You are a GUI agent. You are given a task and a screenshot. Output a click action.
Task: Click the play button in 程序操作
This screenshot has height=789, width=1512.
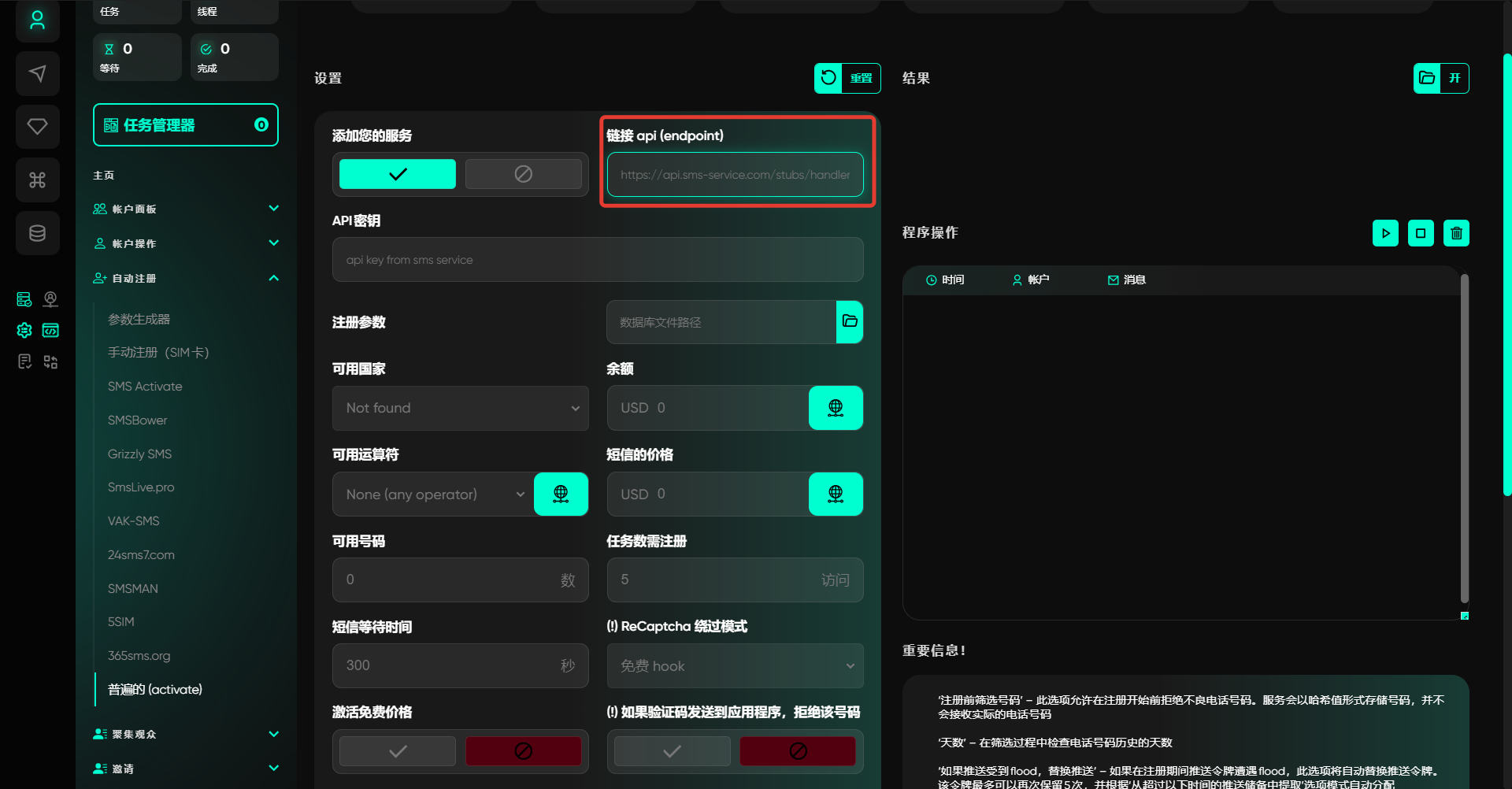coord(1385,233)
